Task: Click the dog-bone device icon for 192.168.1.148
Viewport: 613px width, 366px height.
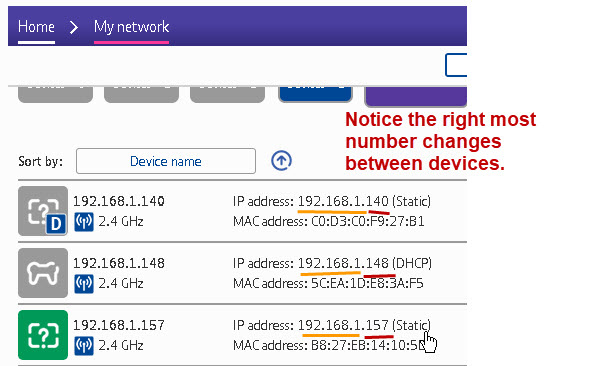Action: pos(43,273)
